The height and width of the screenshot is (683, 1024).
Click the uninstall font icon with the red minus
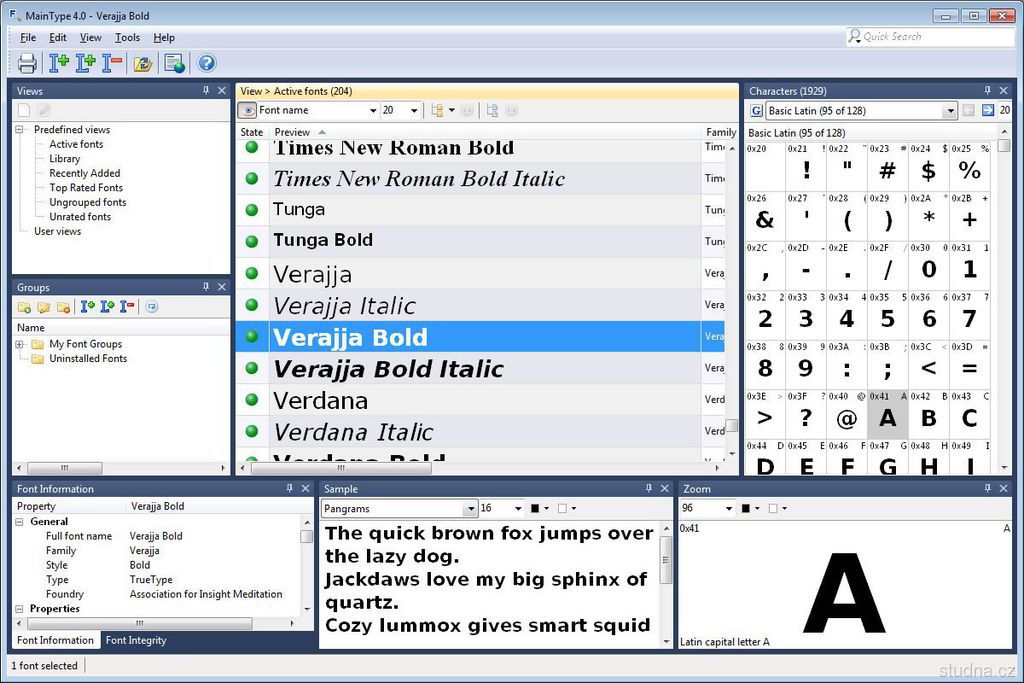click(112, 63)
